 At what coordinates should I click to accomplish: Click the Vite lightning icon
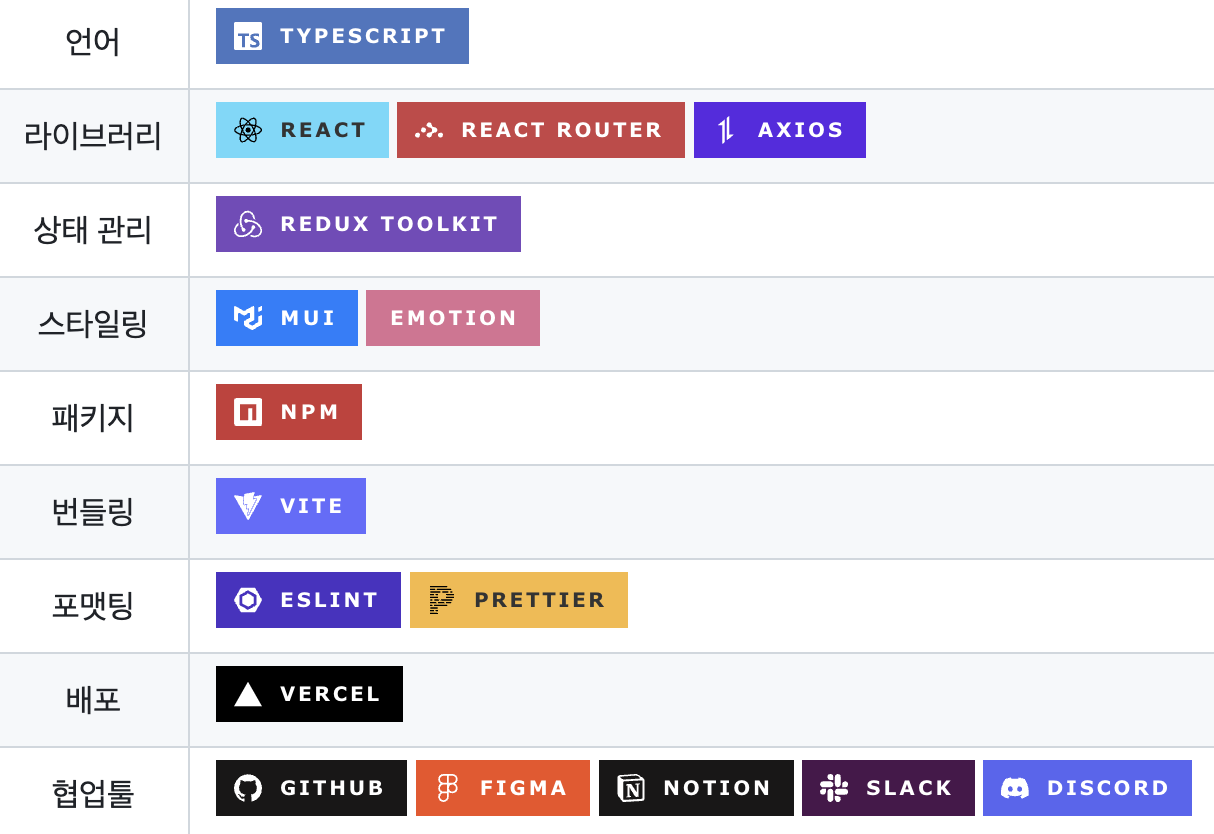point(248,506)
